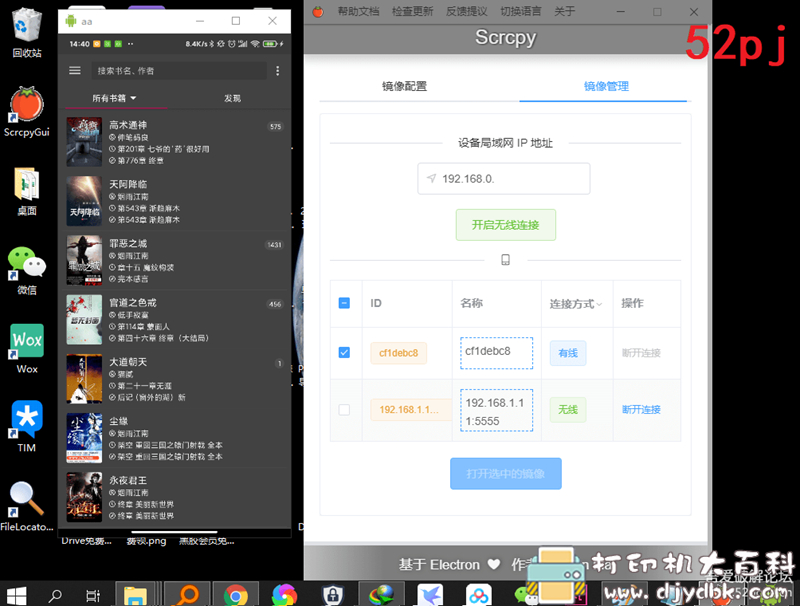The height and width of the screenshot is (606, 800).
Task: Click the 无线 connection tag
Action: 568,410
